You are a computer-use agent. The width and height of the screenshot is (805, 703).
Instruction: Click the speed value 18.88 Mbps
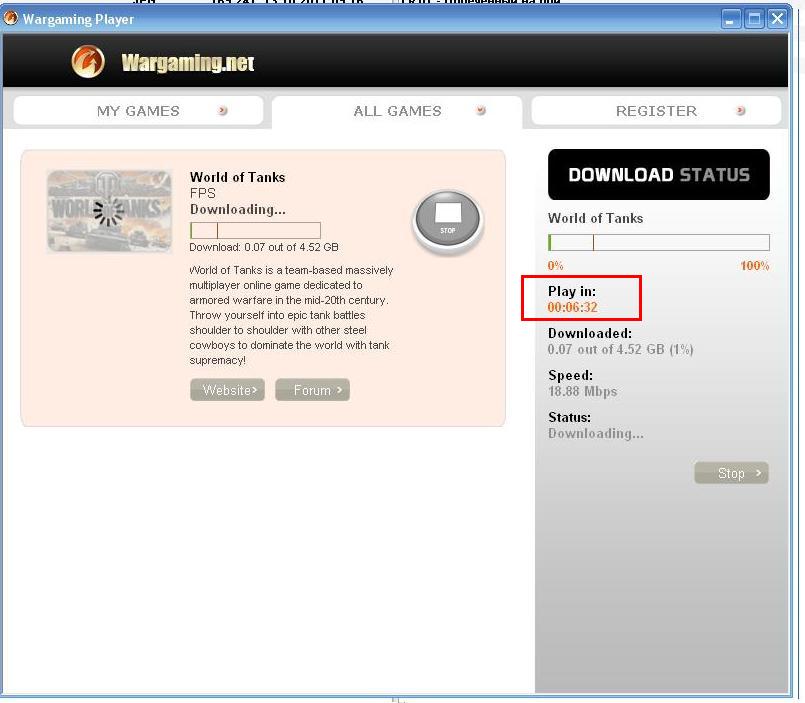tap(583, 391)
